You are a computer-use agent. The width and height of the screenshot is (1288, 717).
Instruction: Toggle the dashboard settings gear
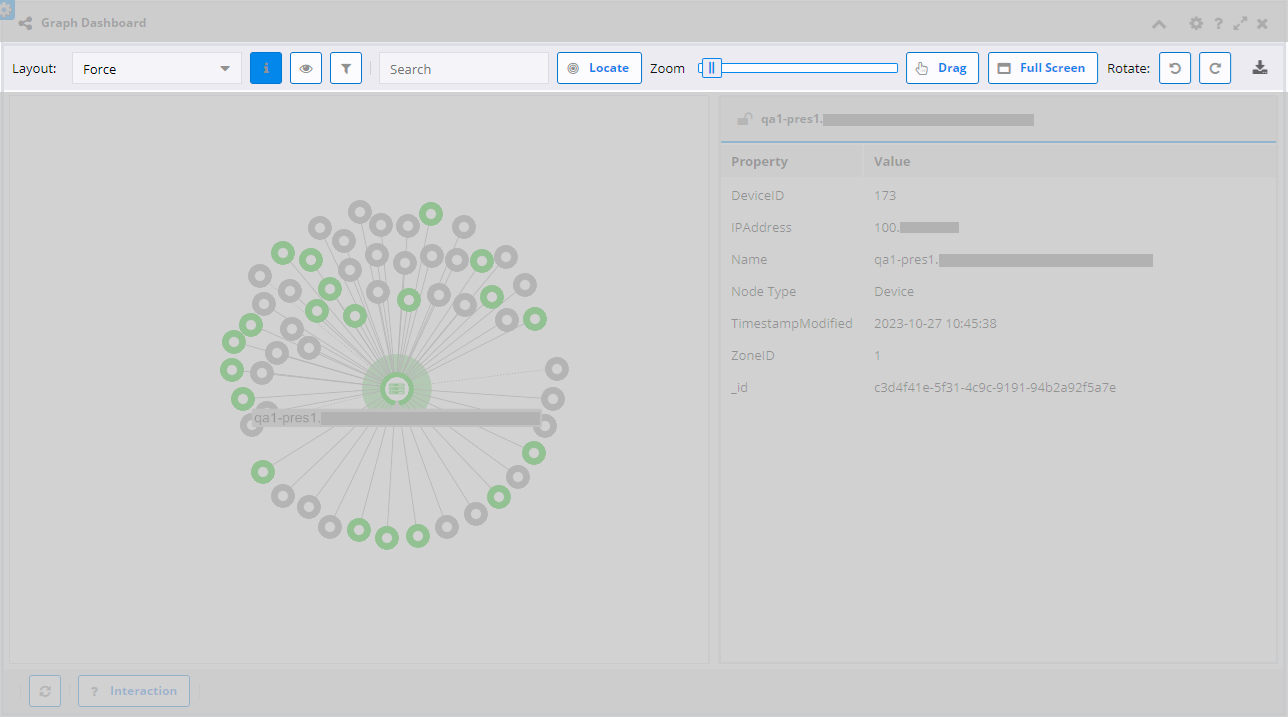coord(1196,23)
